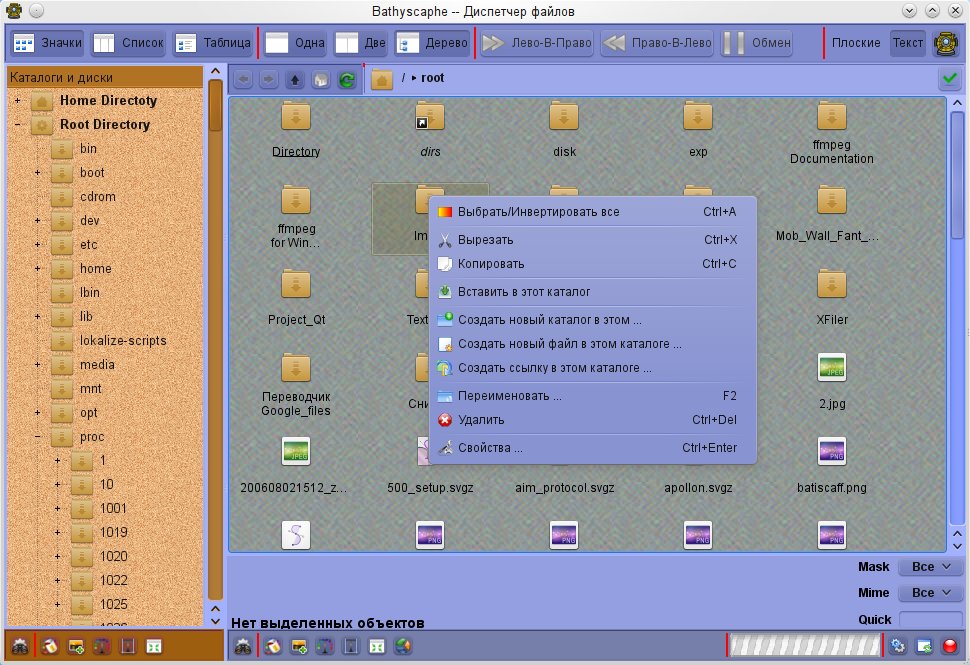
Task: Collapse the proc tree node
Action: [x=38, y=437]
